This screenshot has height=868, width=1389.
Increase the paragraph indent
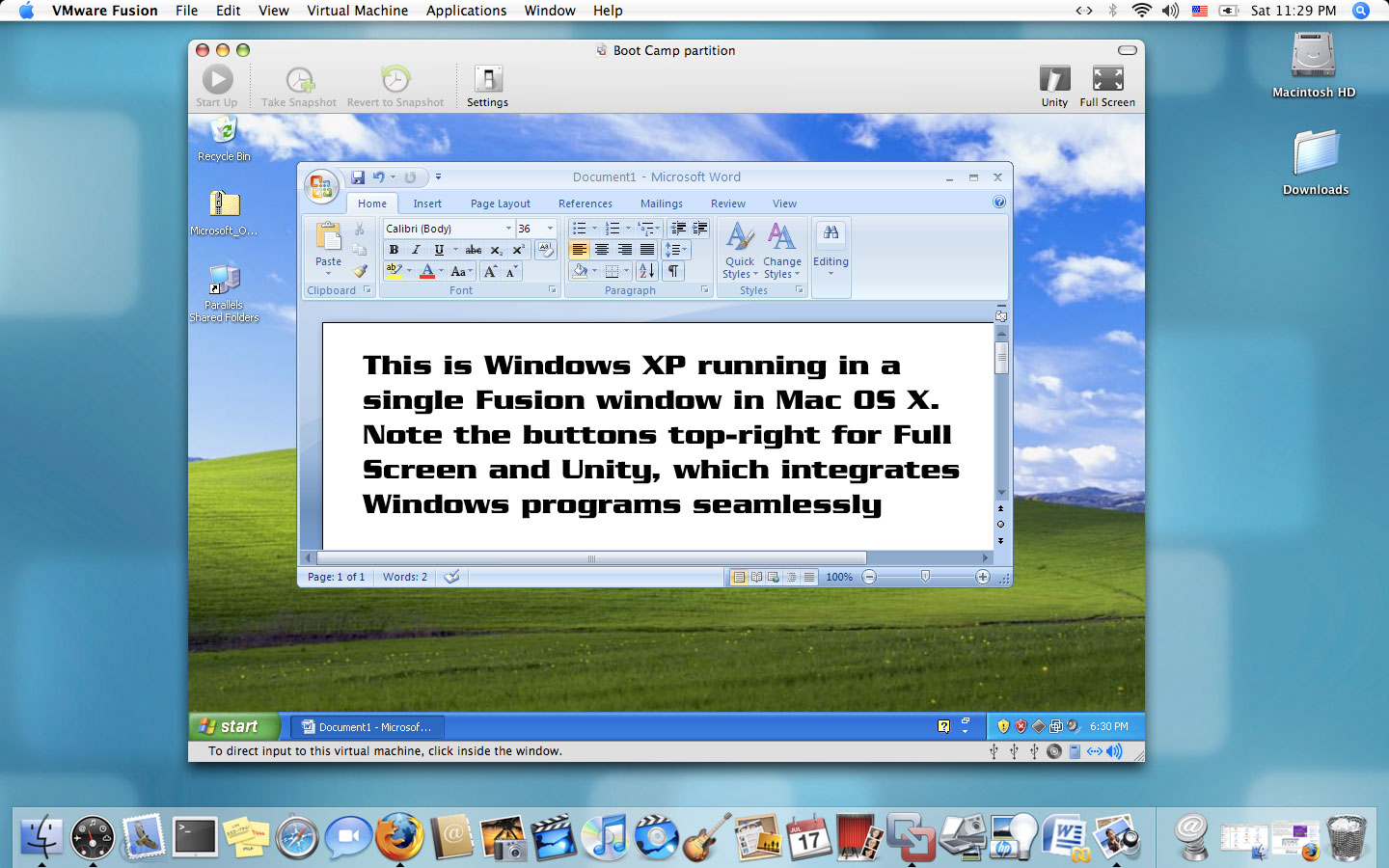700,229
